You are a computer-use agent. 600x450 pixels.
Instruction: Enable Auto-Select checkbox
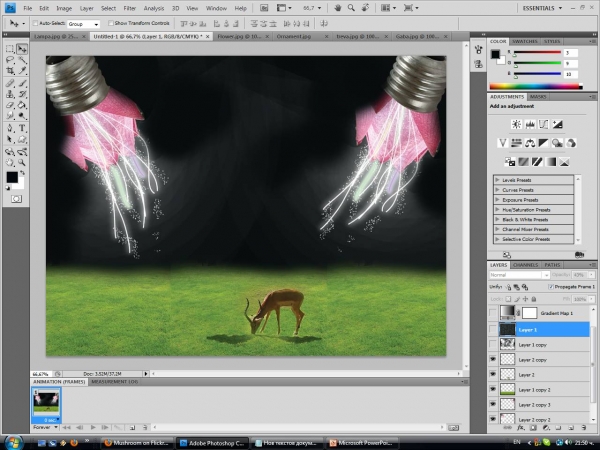35,23
